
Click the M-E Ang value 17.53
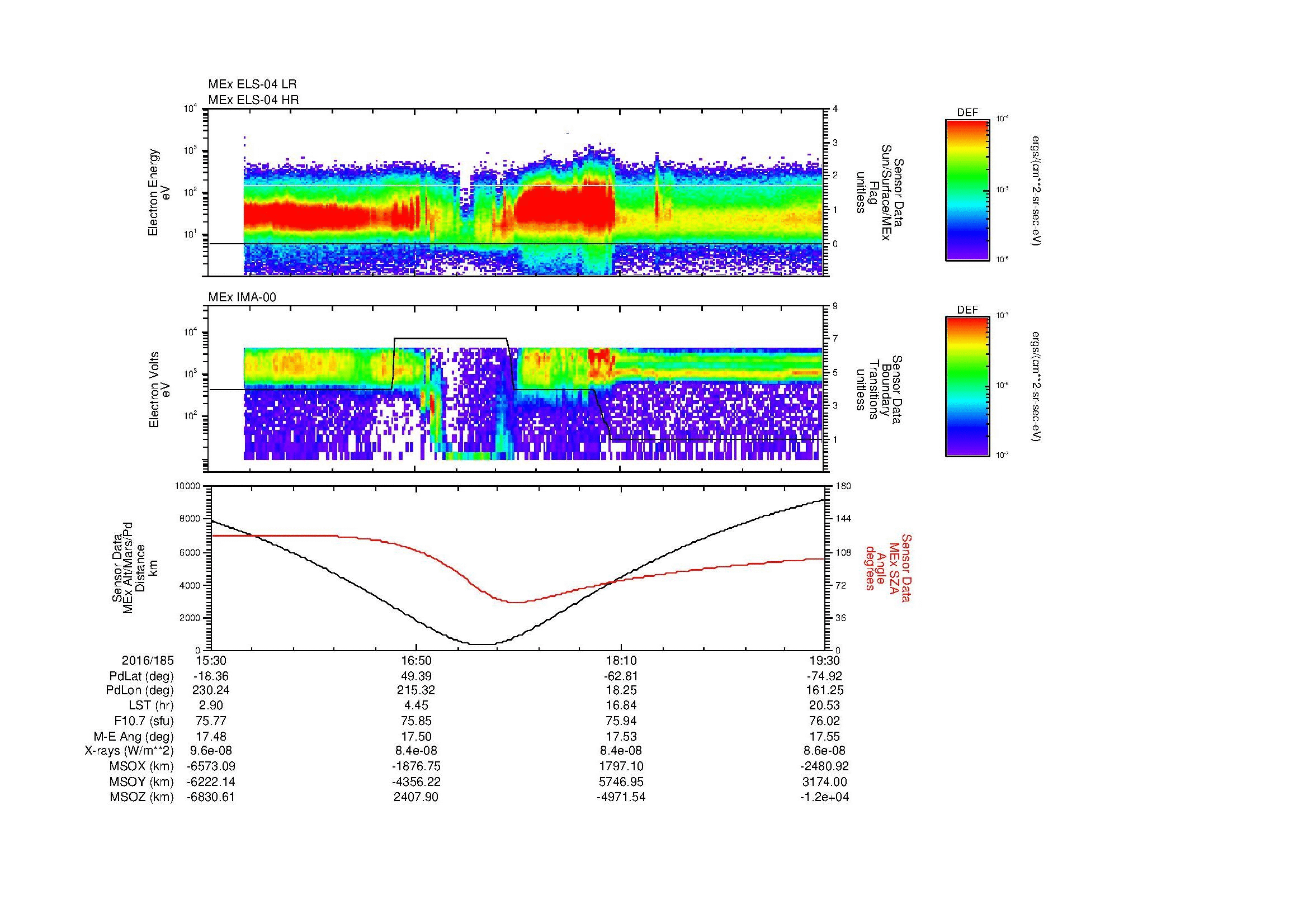pyautogui.click(x=621, y=737)
